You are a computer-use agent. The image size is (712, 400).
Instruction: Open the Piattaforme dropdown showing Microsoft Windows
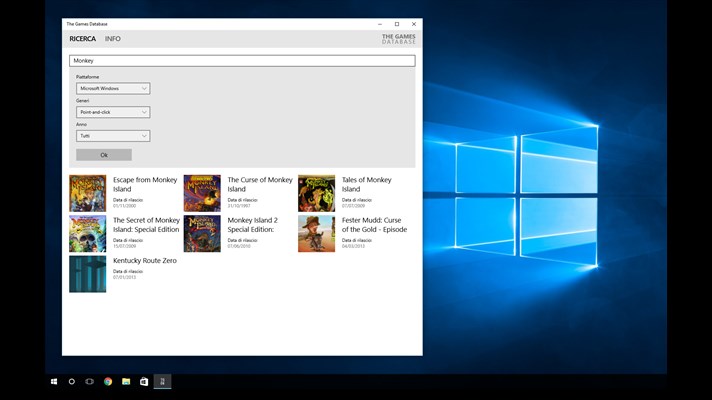point(113,89)
